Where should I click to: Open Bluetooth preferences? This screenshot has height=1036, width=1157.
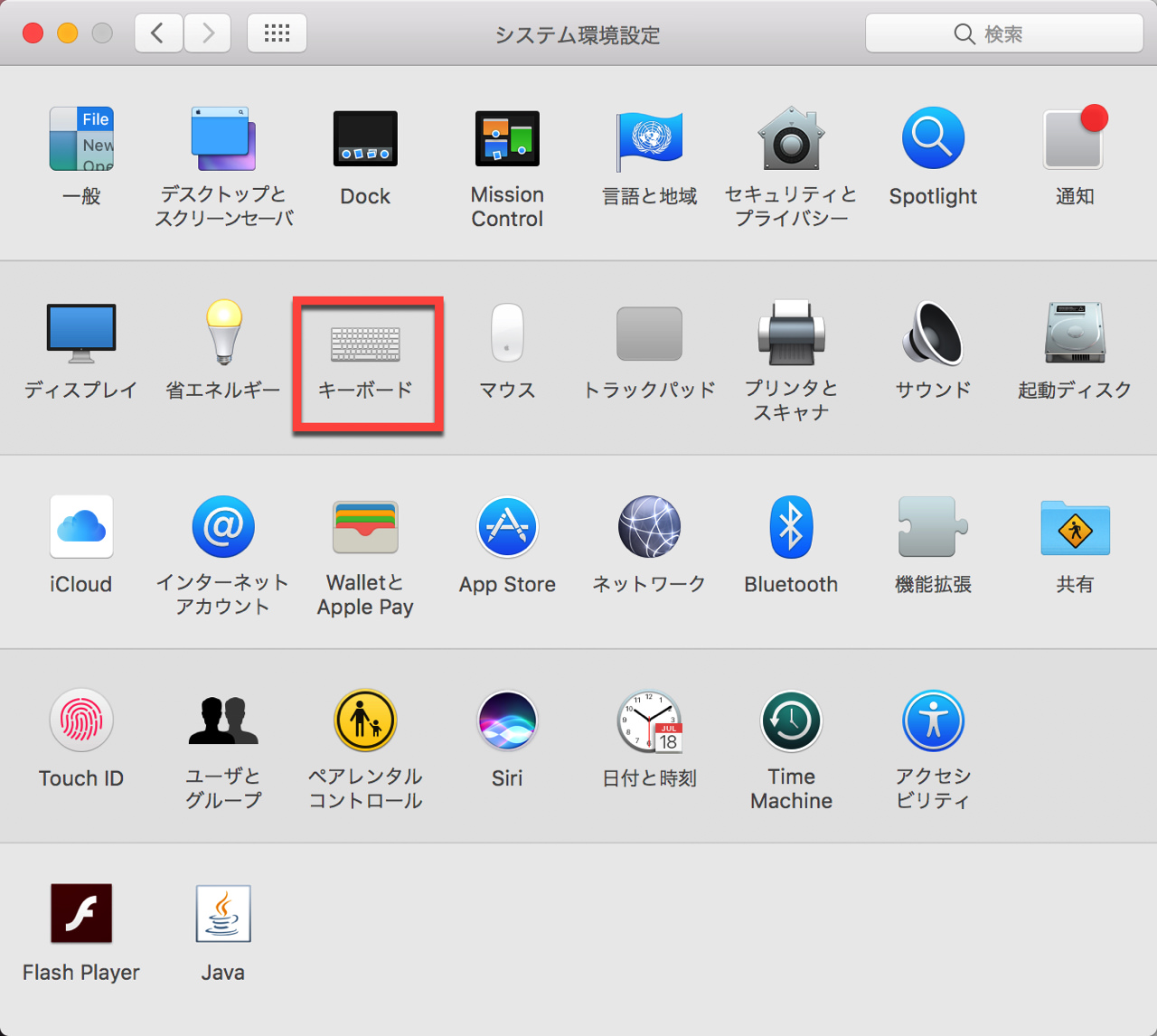click(x=791, y=527)
